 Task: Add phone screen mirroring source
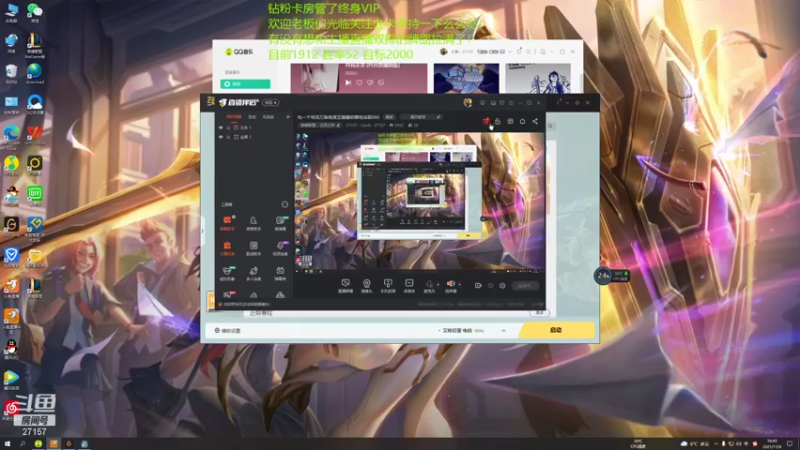[x=388, y=285]
